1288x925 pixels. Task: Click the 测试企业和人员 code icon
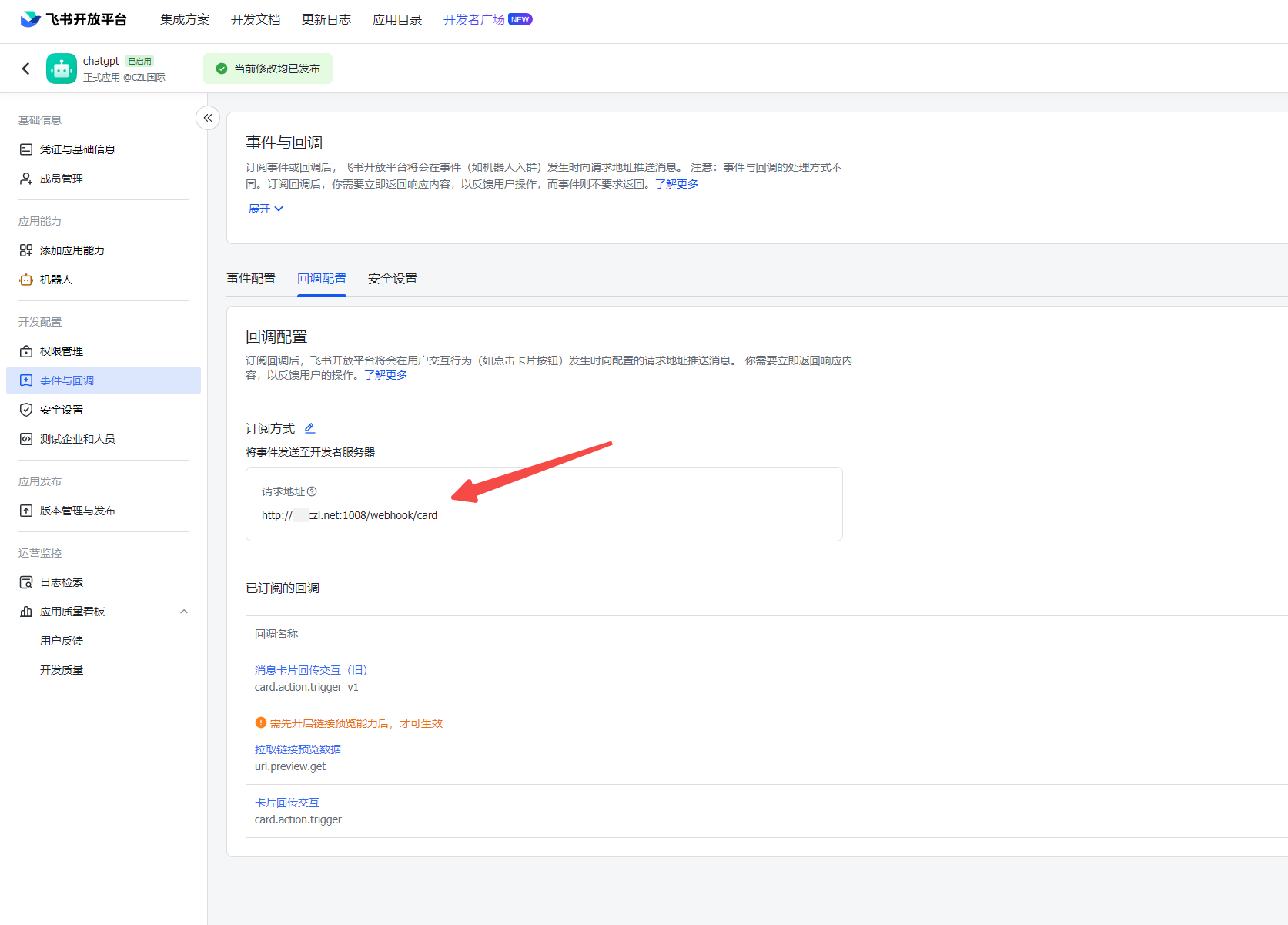(x=26, y=439)
